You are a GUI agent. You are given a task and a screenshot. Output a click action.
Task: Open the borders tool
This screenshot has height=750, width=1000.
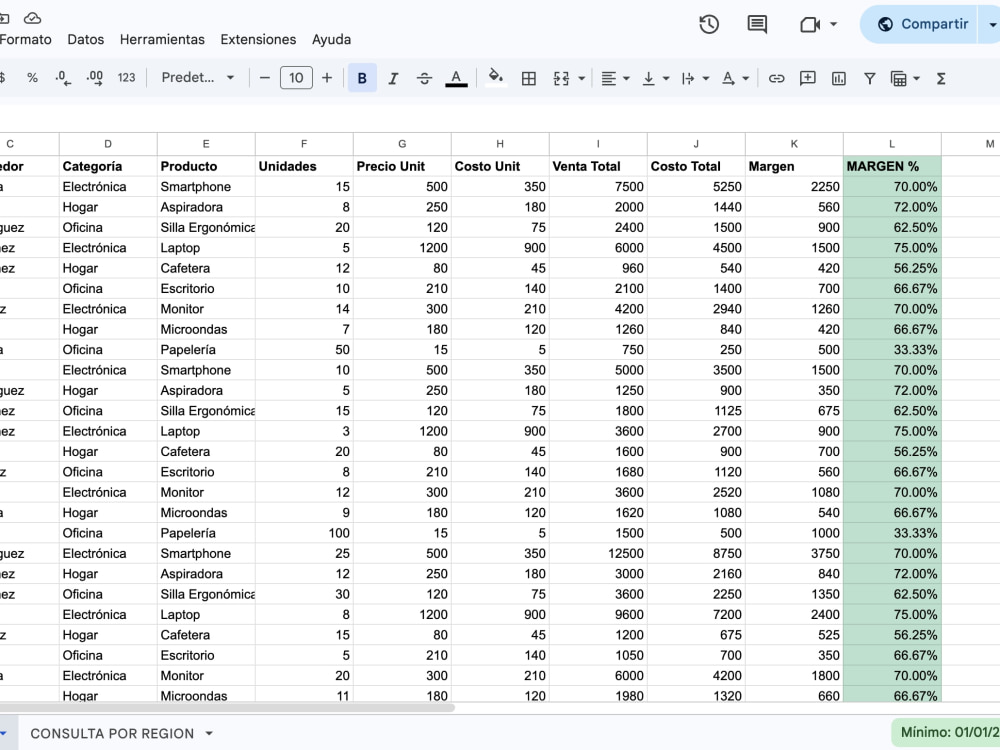529,78
